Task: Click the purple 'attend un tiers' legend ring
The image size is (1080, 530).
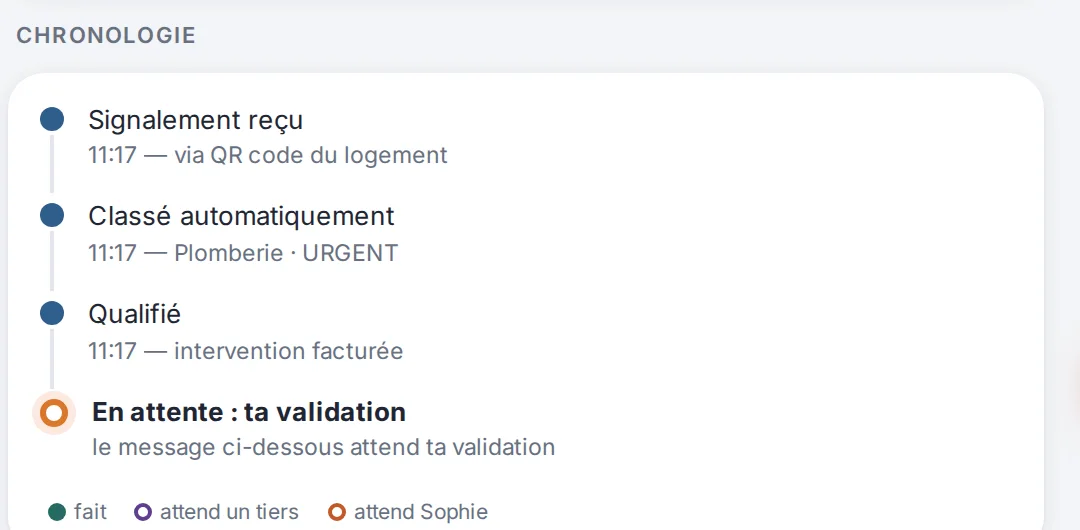Action: click(x=143, y=512)
